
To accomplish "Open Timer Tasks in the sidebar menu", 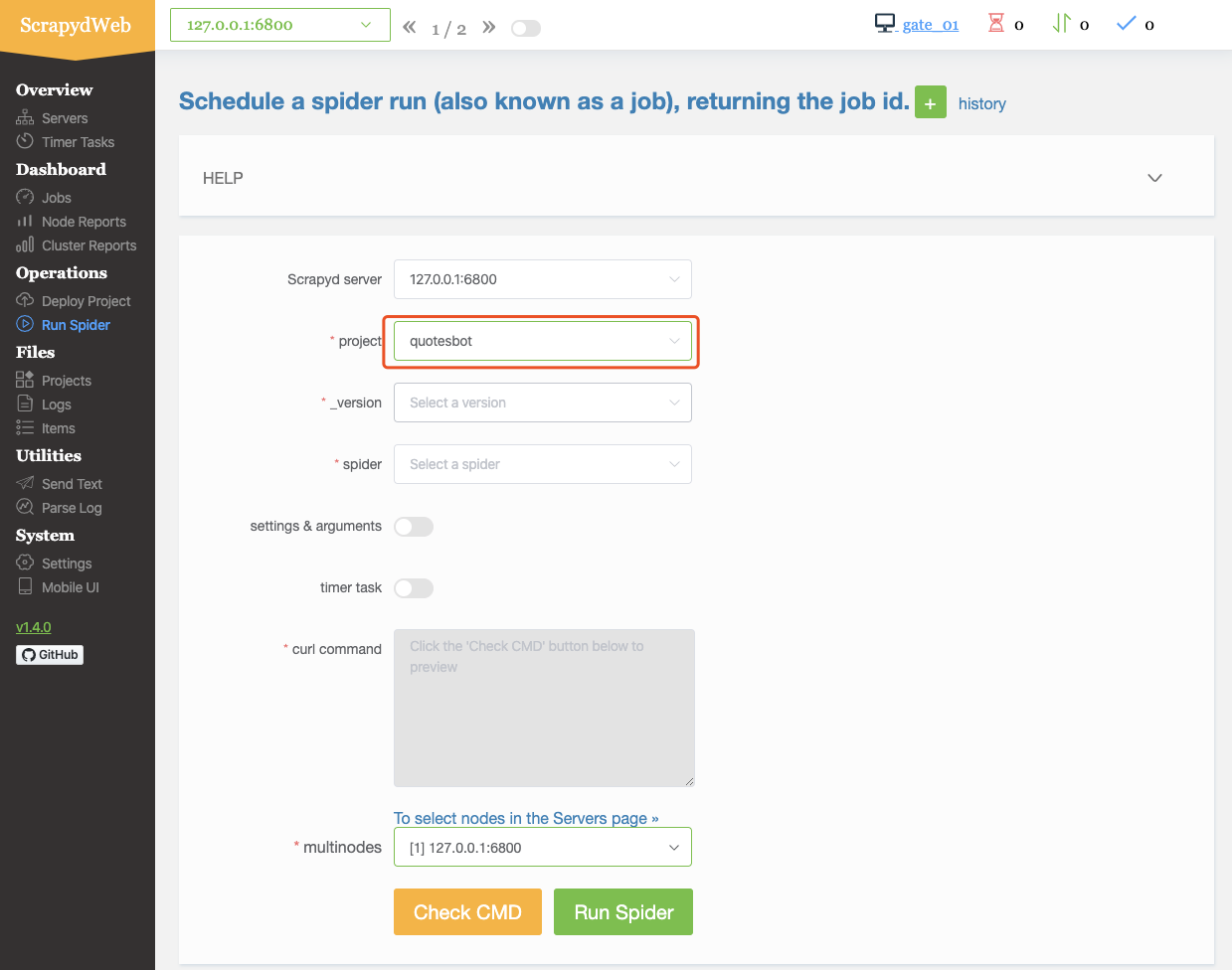I will coord(78,142).
